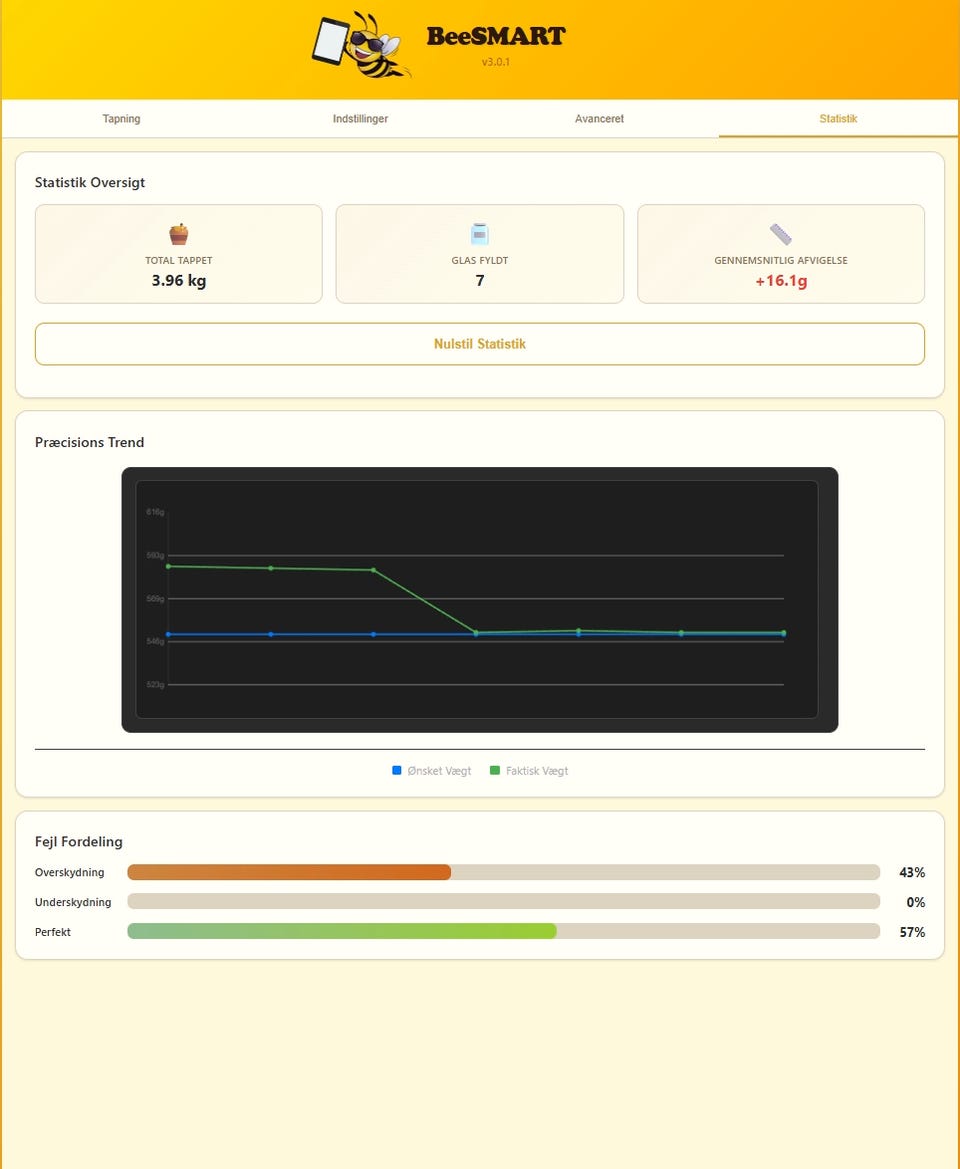This screenshot has height=1169, width=960.
Task: Click the Ønsket Vægt legend label
Action: pyautogui.click(x=439, y=771)
